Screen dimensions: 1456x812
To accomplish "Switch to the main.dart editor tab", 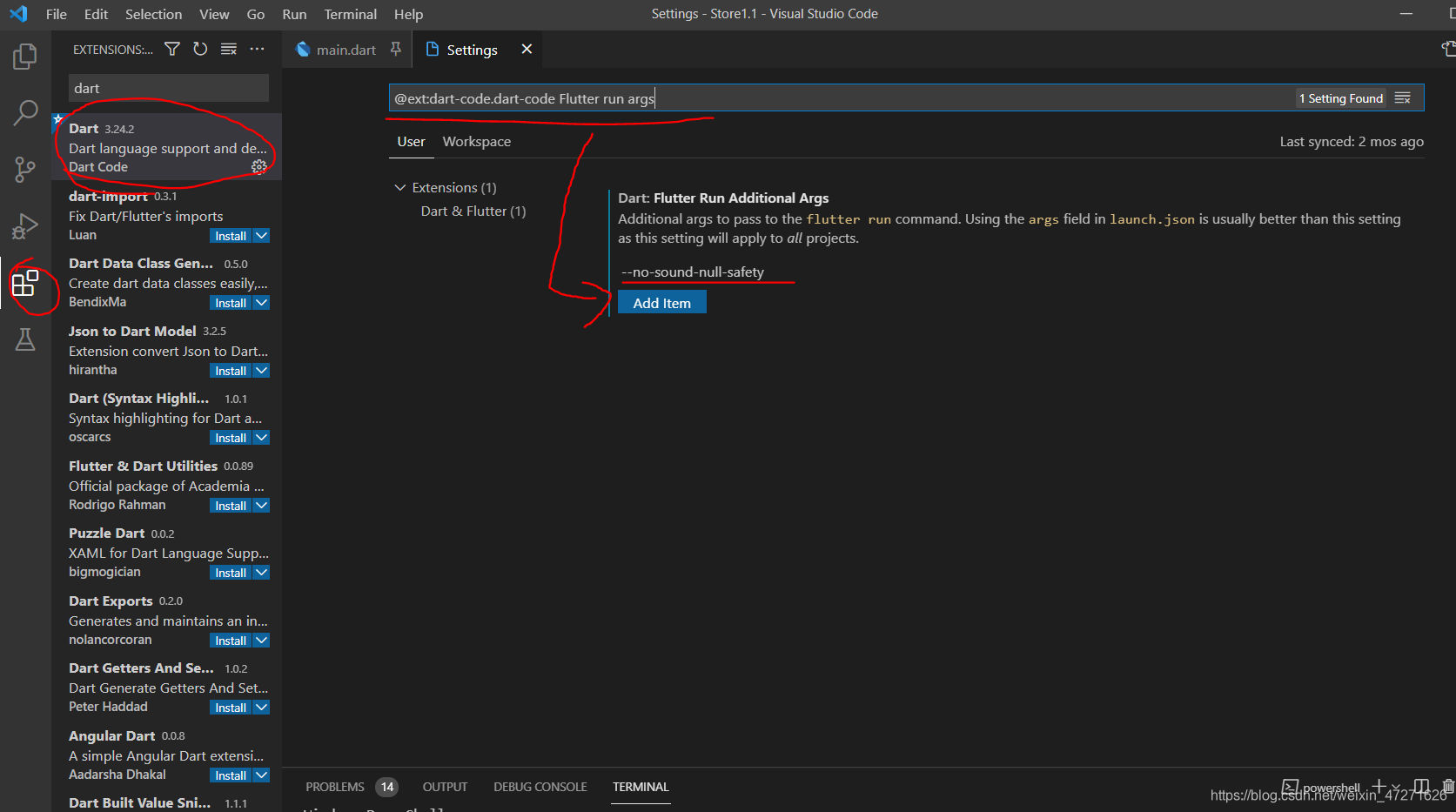I will click(346, 50).
